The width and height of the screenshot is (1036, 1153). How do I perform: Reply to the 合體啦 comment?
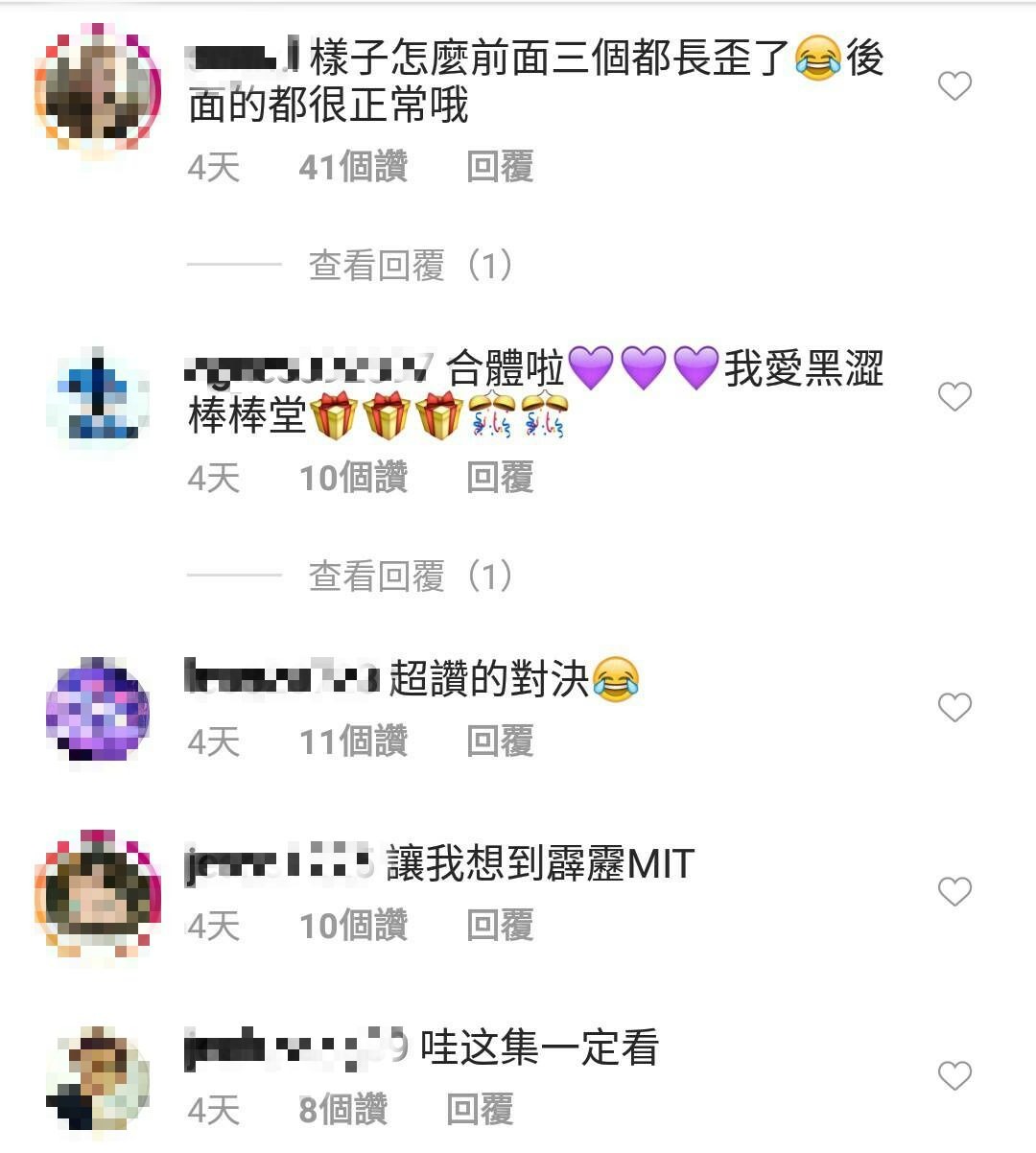click(500, 478)
